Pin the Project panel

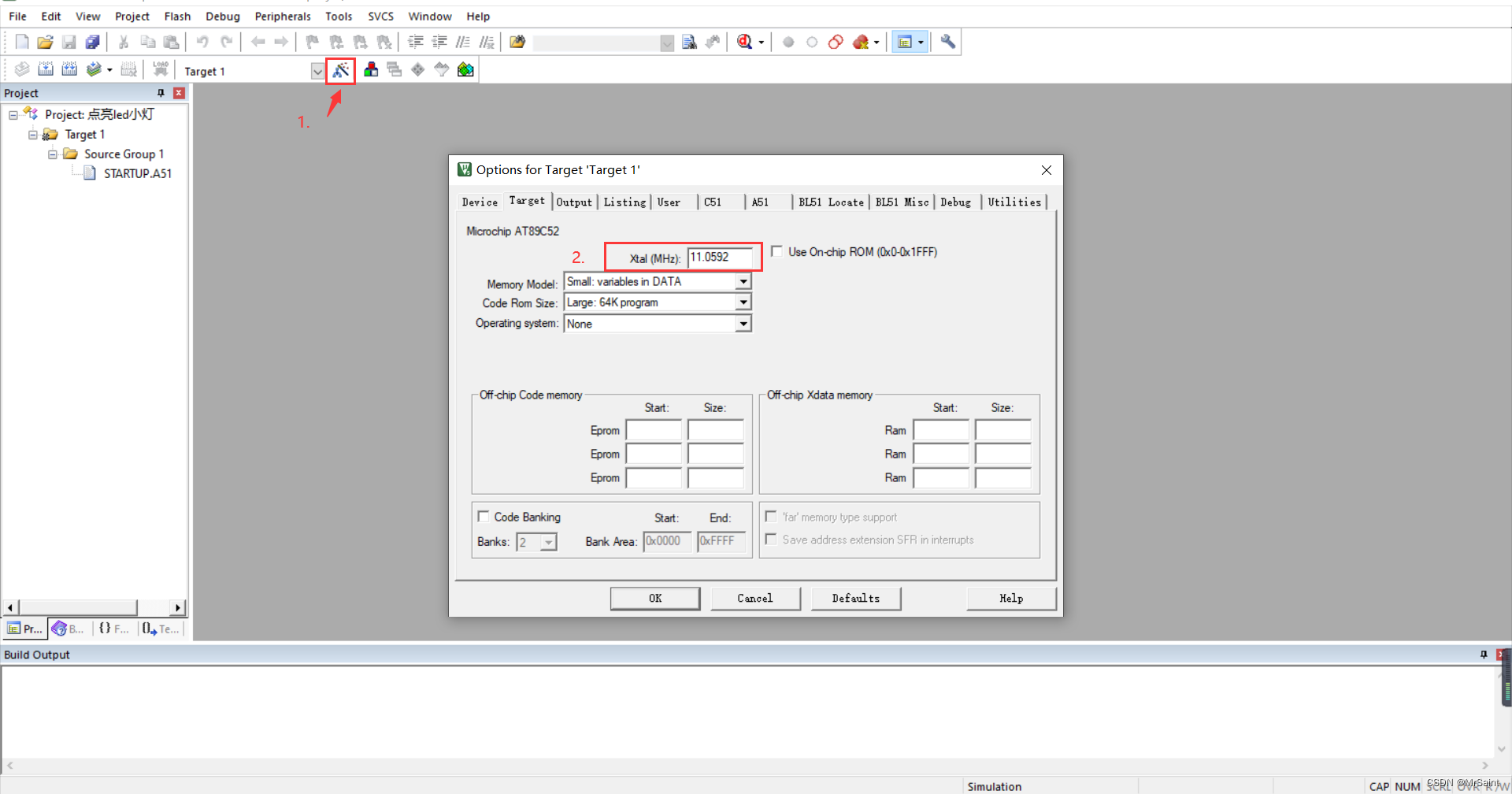click(161, 93)
